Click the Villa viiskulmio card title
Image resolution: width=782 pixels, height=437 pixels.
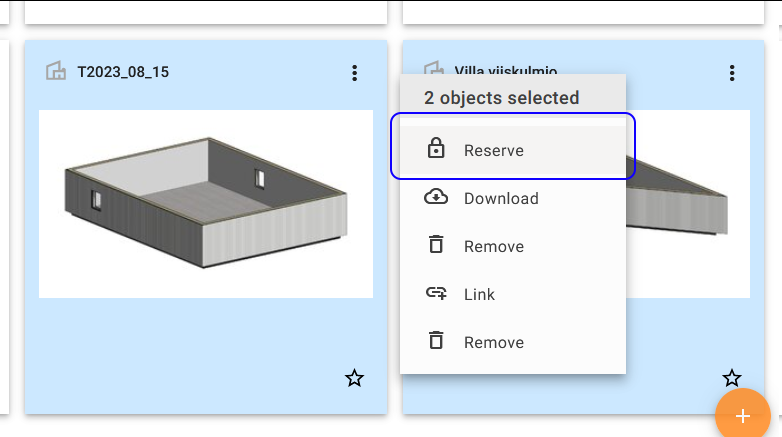[x=506, y=68]
